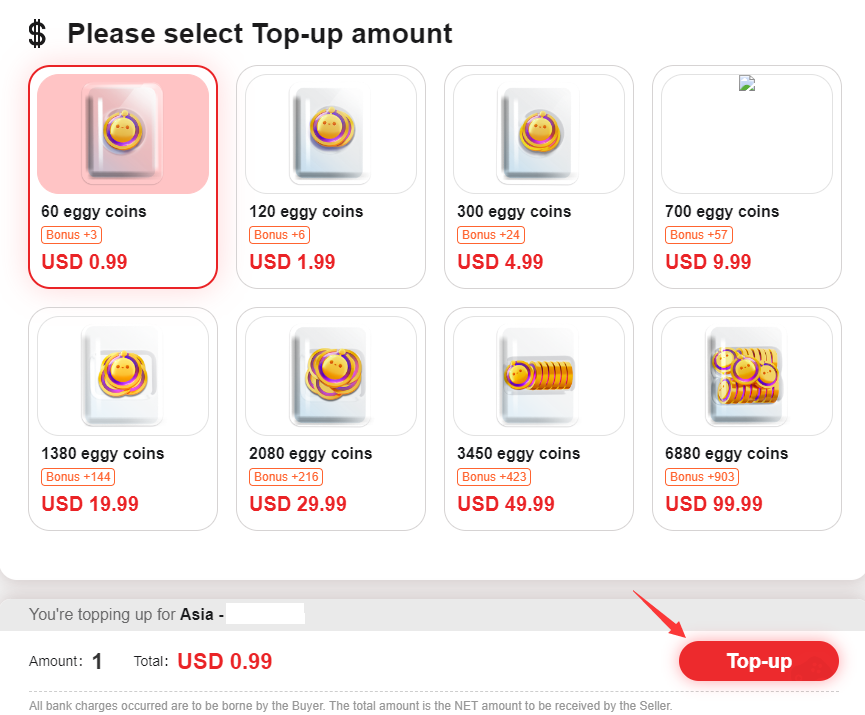Click the Bonus +24 tag
Viewport: 865px width, 715px height.
[491, 235]
